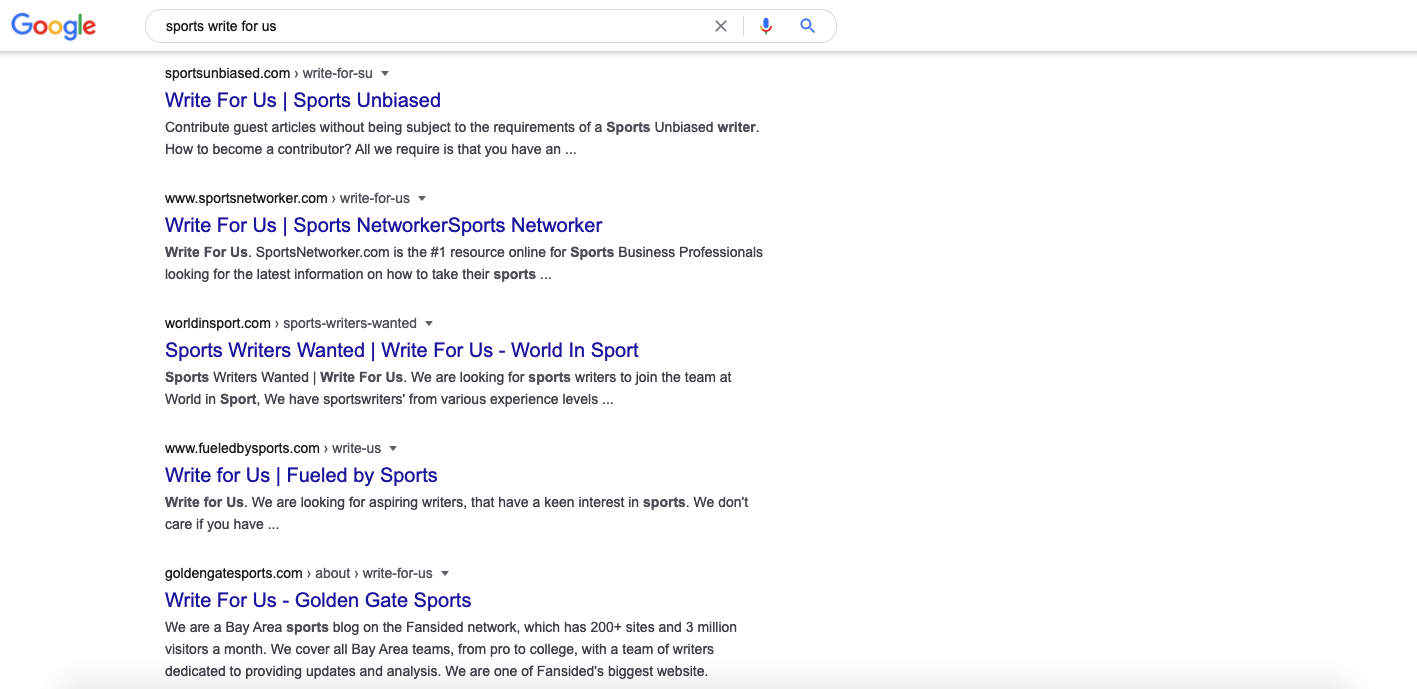Open 'Sports Writers Wanted | Write For Us' result
The image size is (1417, 689).
pyautogui.click(x=402, y=350)
